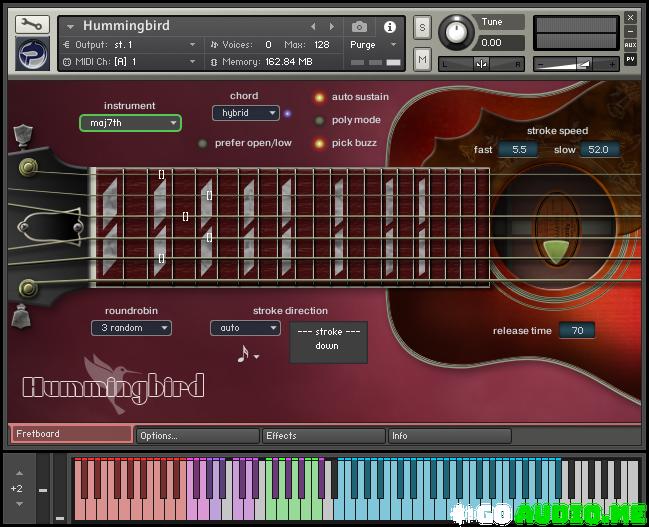The image size is (649, 527).
Task: Click the pitch bend wheel strip
Action: (43, 488)
